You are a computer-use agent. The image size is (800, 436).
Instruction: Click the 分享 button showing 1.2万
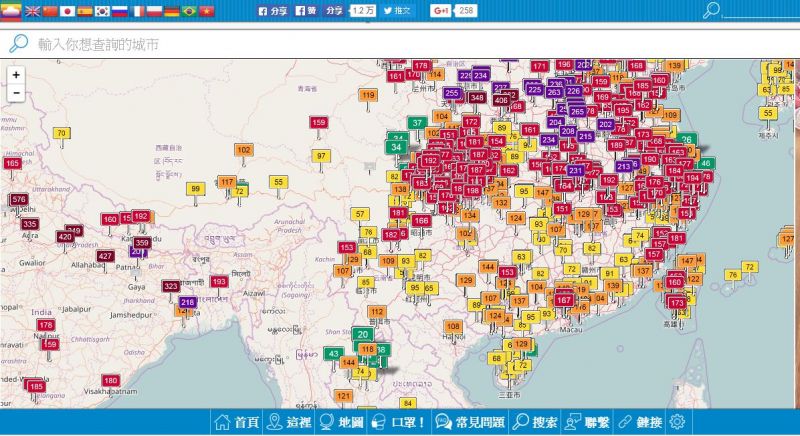[x=335, y=11]
